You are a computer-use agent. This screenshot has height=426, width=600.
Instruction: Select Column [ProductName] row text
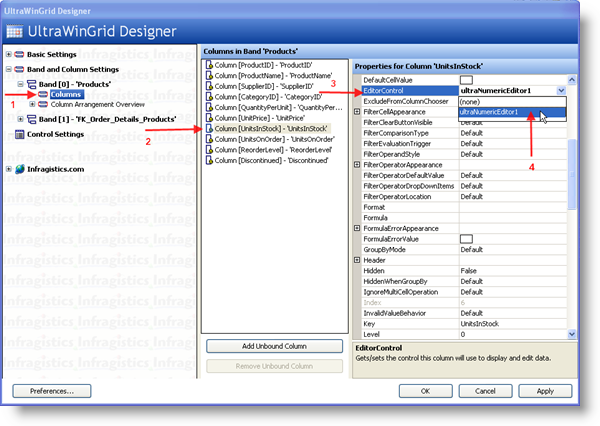[x=273, y=76]
